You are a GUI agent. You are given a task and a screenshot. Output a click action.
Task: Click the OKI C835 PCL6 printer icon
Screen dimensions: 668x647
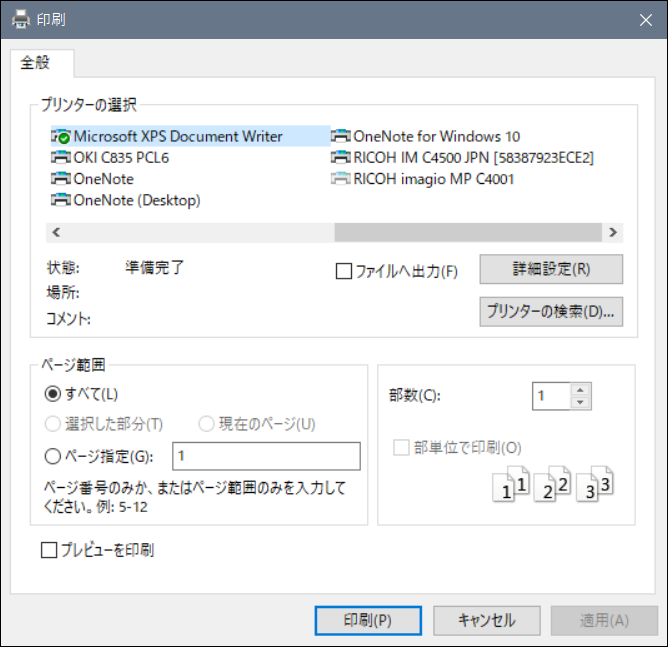(x=61, y=158)
